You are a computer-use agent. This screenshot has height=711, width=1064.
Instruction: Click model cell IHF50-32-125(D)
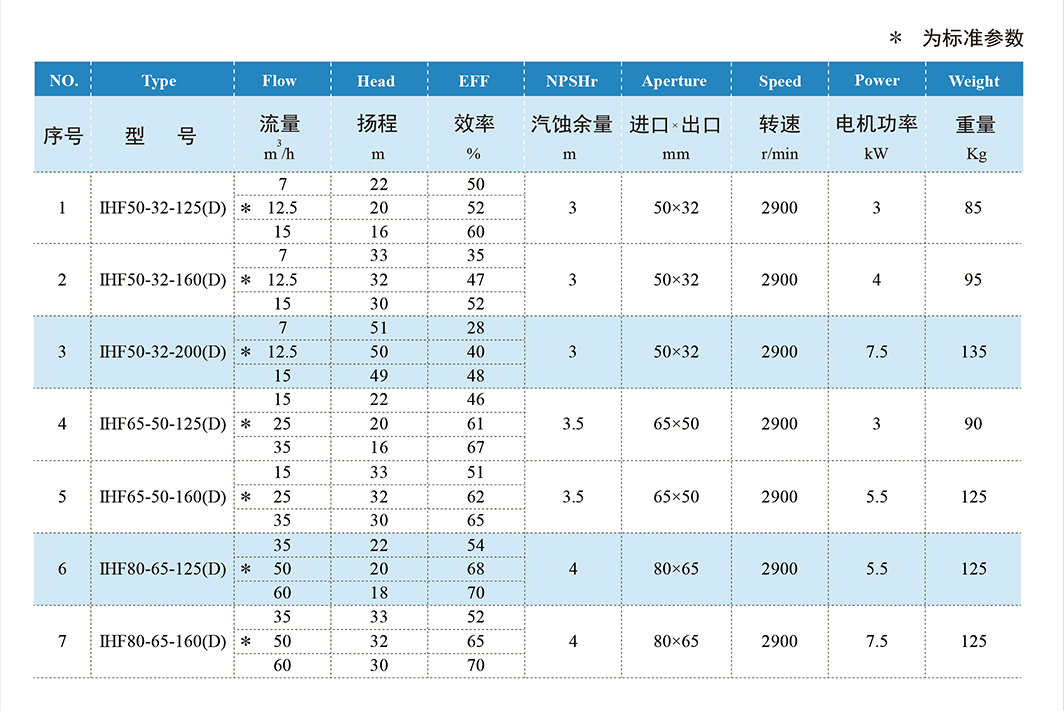163,208
